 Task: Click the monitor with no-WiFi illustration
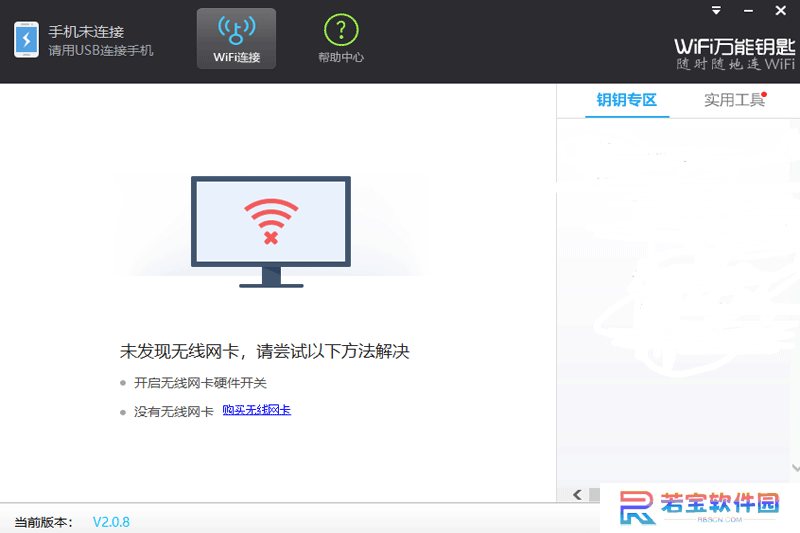tap(271, 232)
